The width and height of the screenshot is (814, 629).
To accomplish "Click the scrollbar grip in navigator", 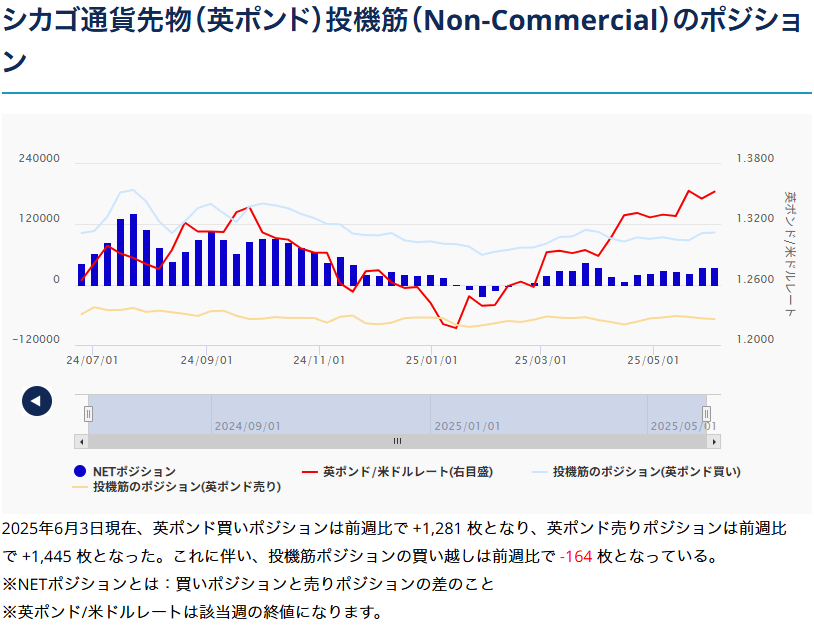I will click(x=397, y=441).
